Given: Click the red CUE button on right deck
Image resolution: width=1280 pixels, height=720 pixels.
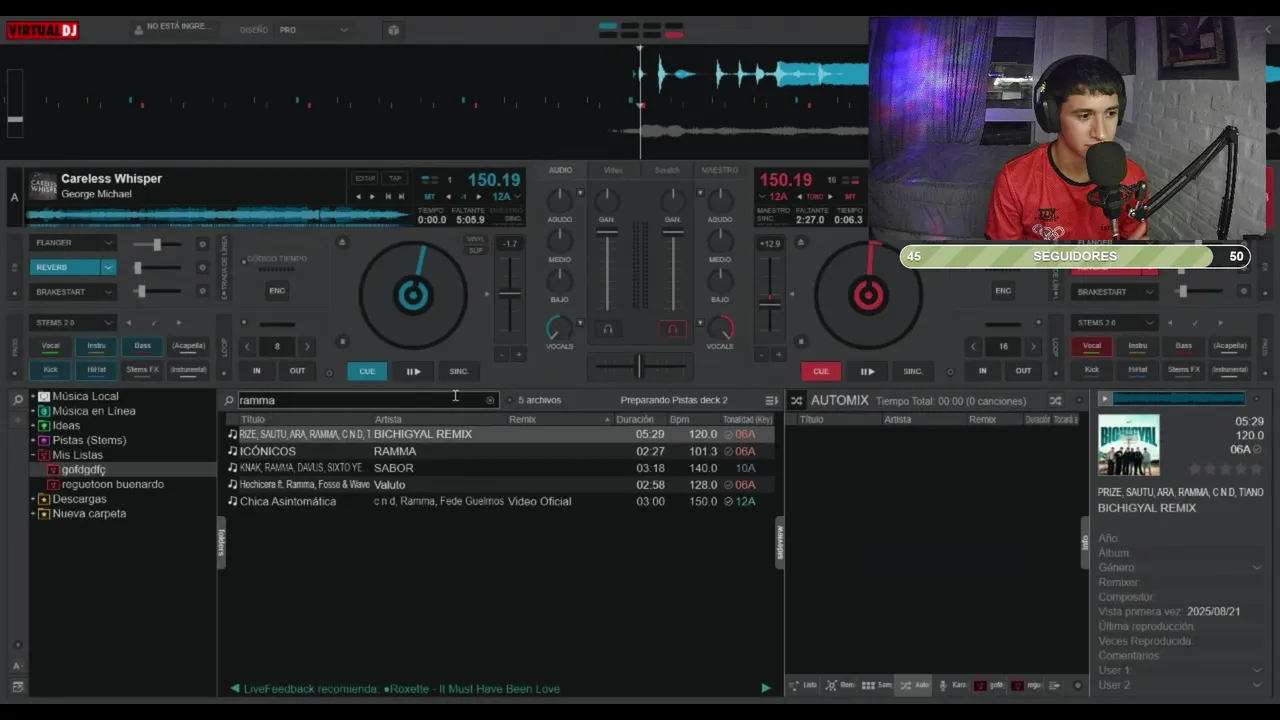Looking at the screenshot, I should pos(821,371).
